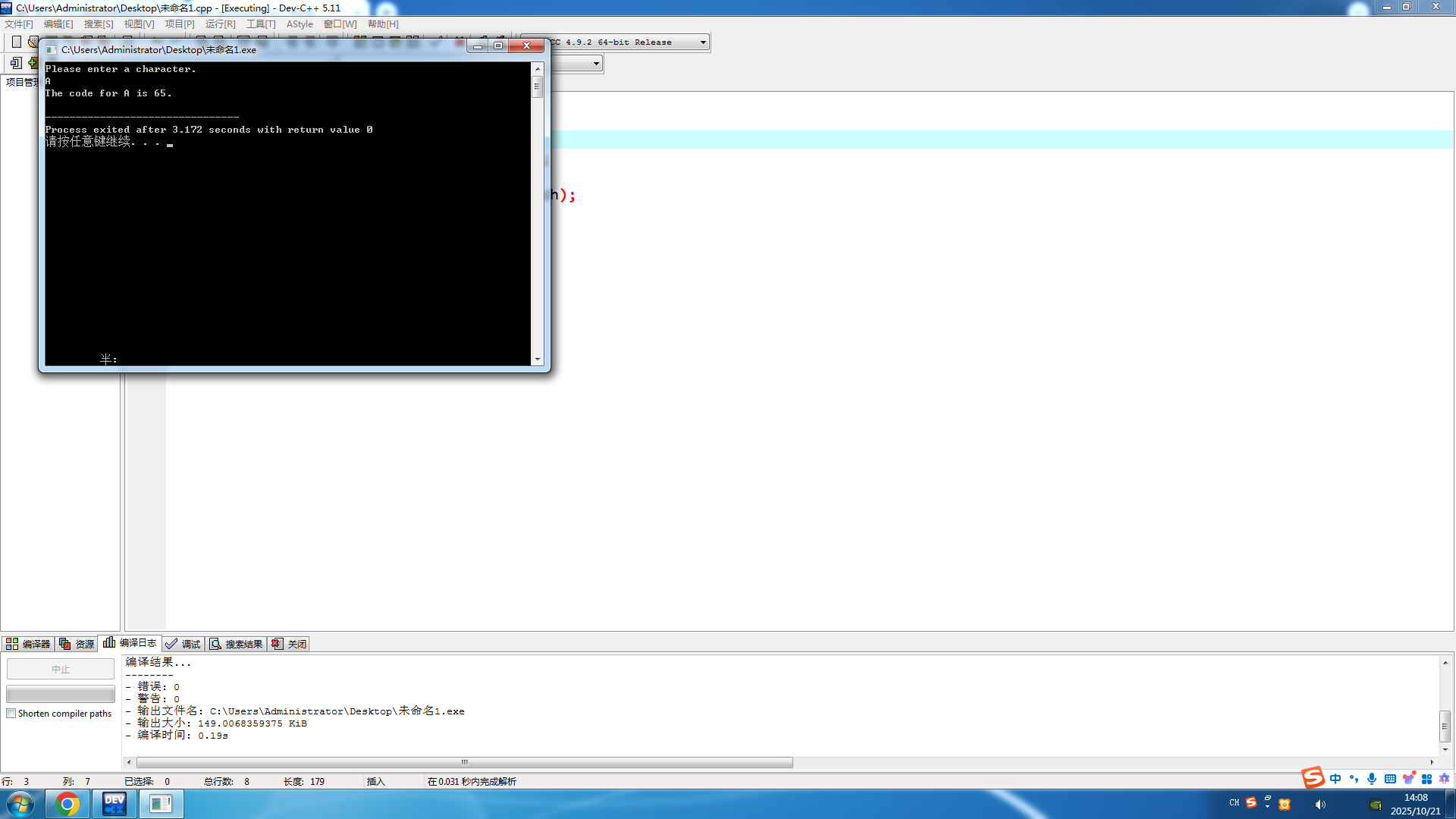Open the Sogou soft keyboard icon
Screen dimensions: 1456x819
1390,779
